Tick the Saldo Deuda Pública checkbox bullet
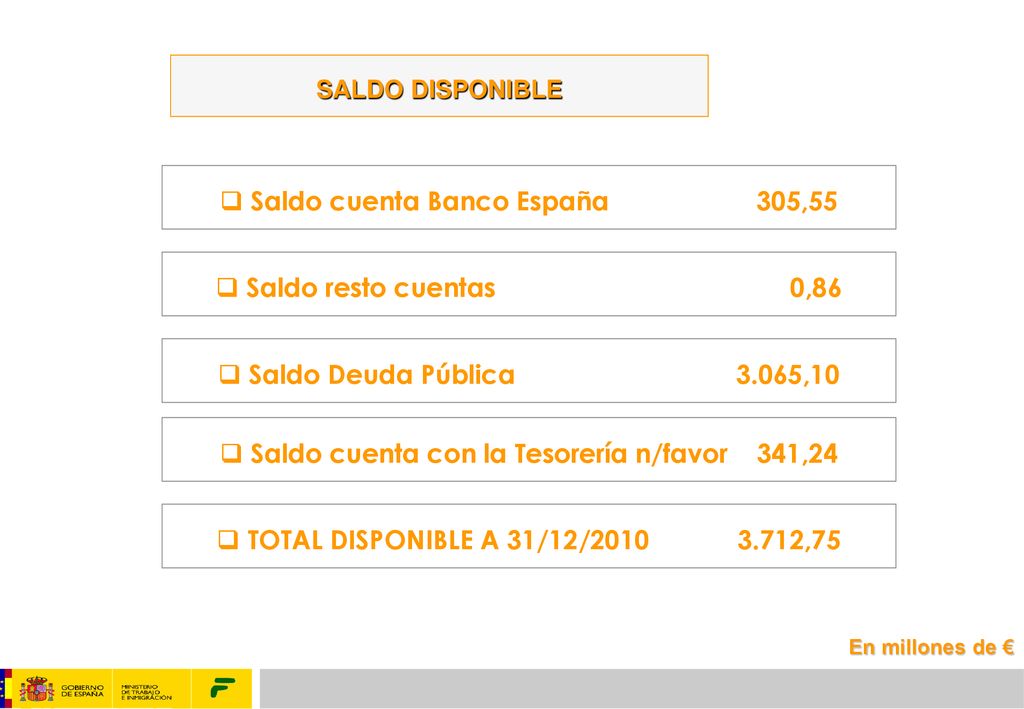Screen dimensions: 1024x709 [x=229, y=373]
